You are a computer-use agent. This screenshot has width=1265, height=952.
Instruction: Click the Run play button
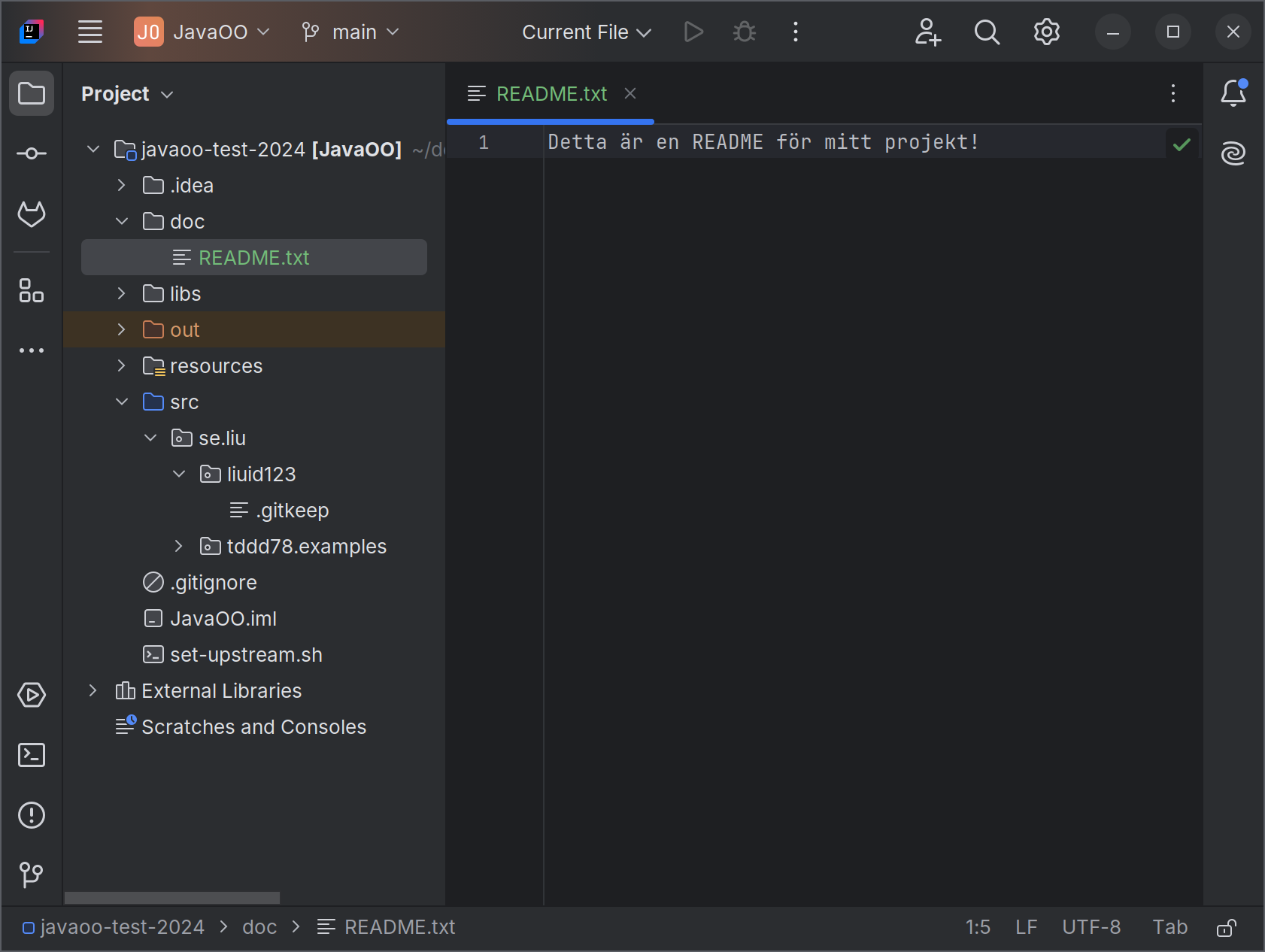tap(693, 32)
